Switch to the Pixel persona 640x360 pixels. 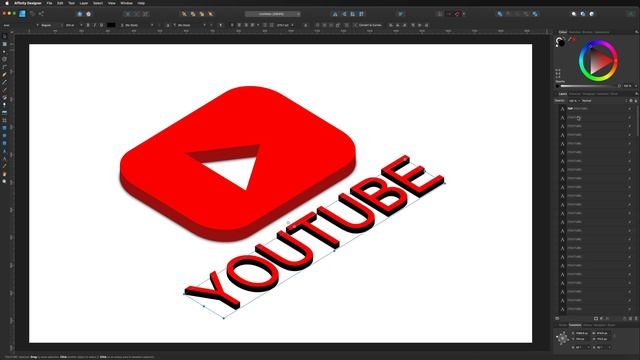tap(32, 14)
